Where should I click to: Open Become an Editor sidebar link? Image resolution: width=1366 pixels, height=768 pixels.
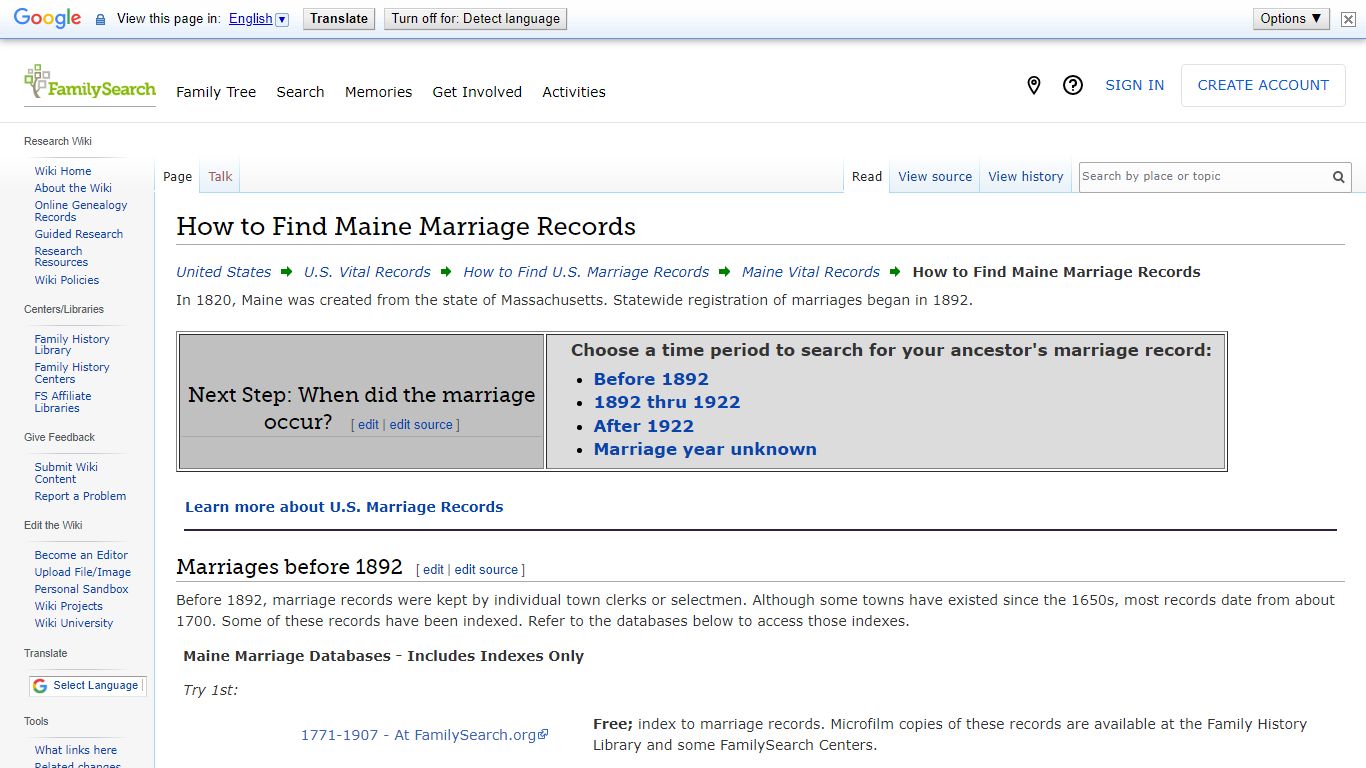81,555
